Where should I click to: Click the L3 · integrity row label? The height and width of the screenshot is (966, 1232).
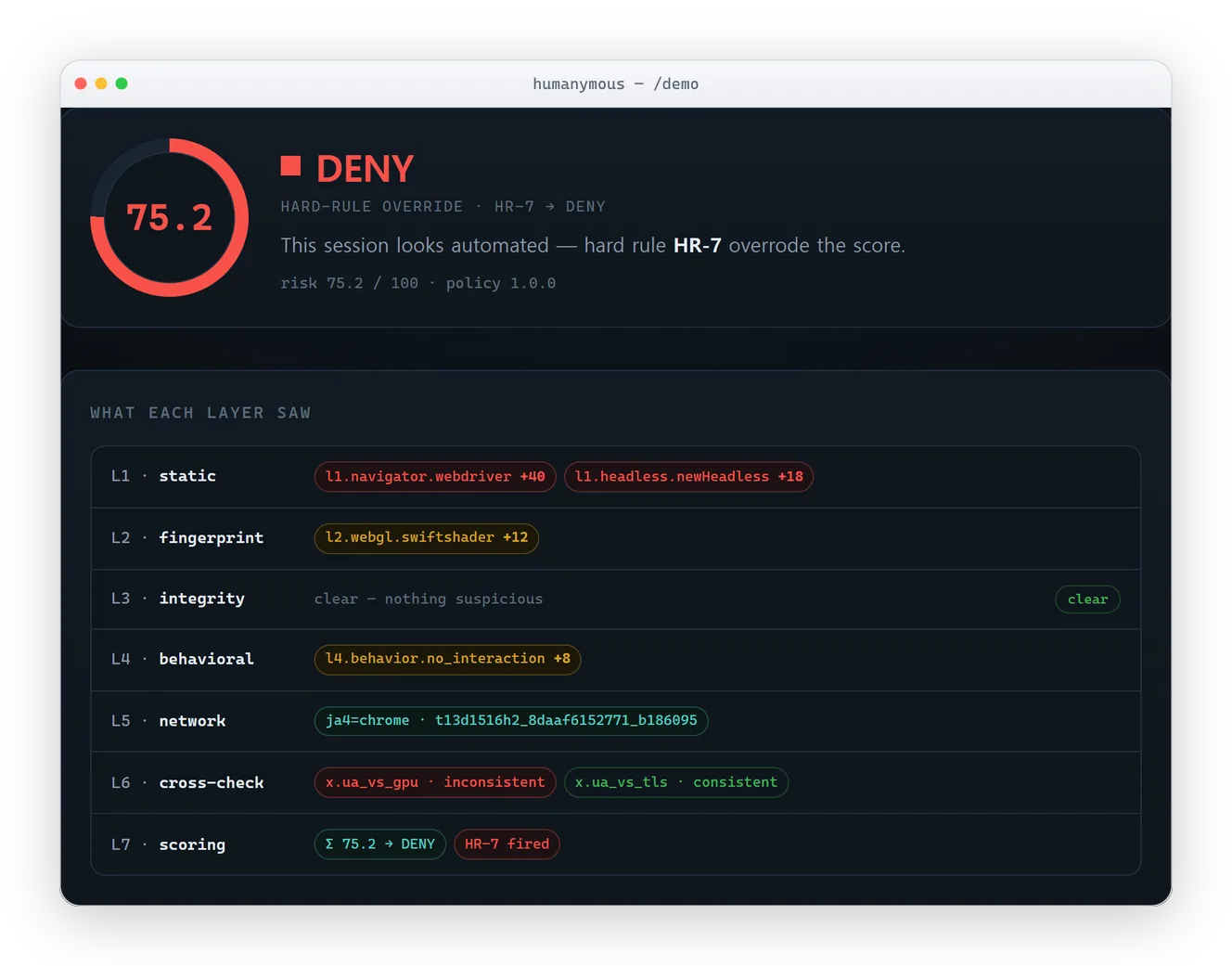178,599
